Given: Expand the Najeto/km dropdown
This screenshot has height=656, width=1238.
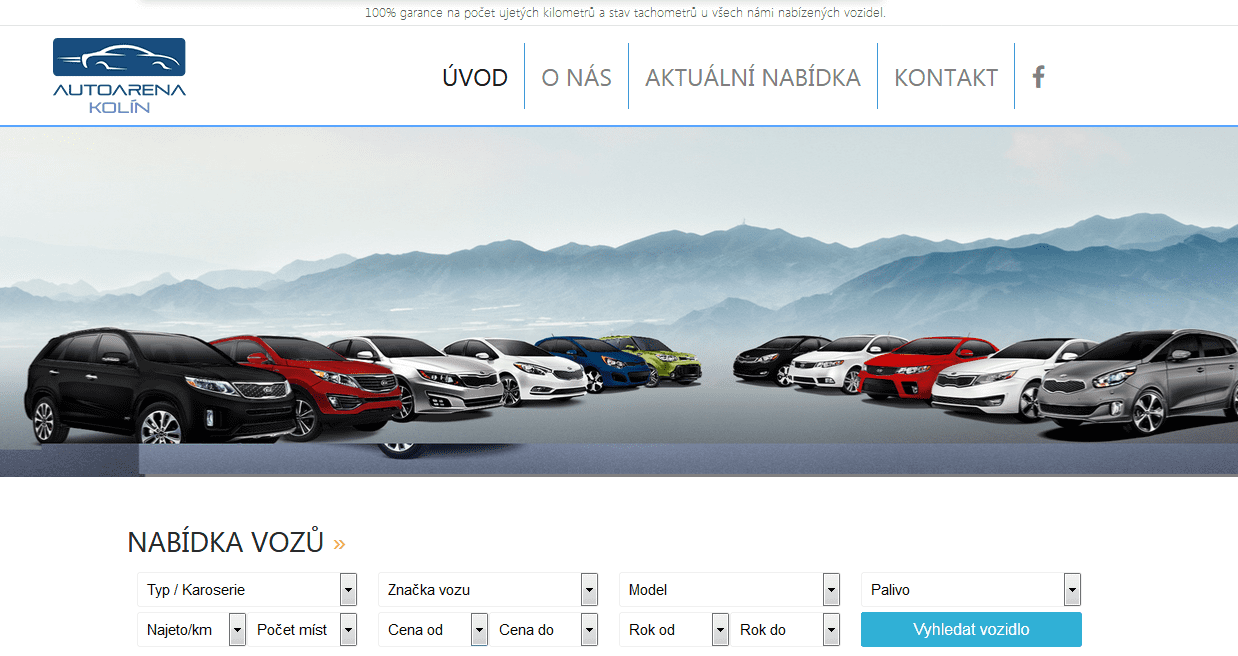Looking at the screenshot, I should (191, 630).
